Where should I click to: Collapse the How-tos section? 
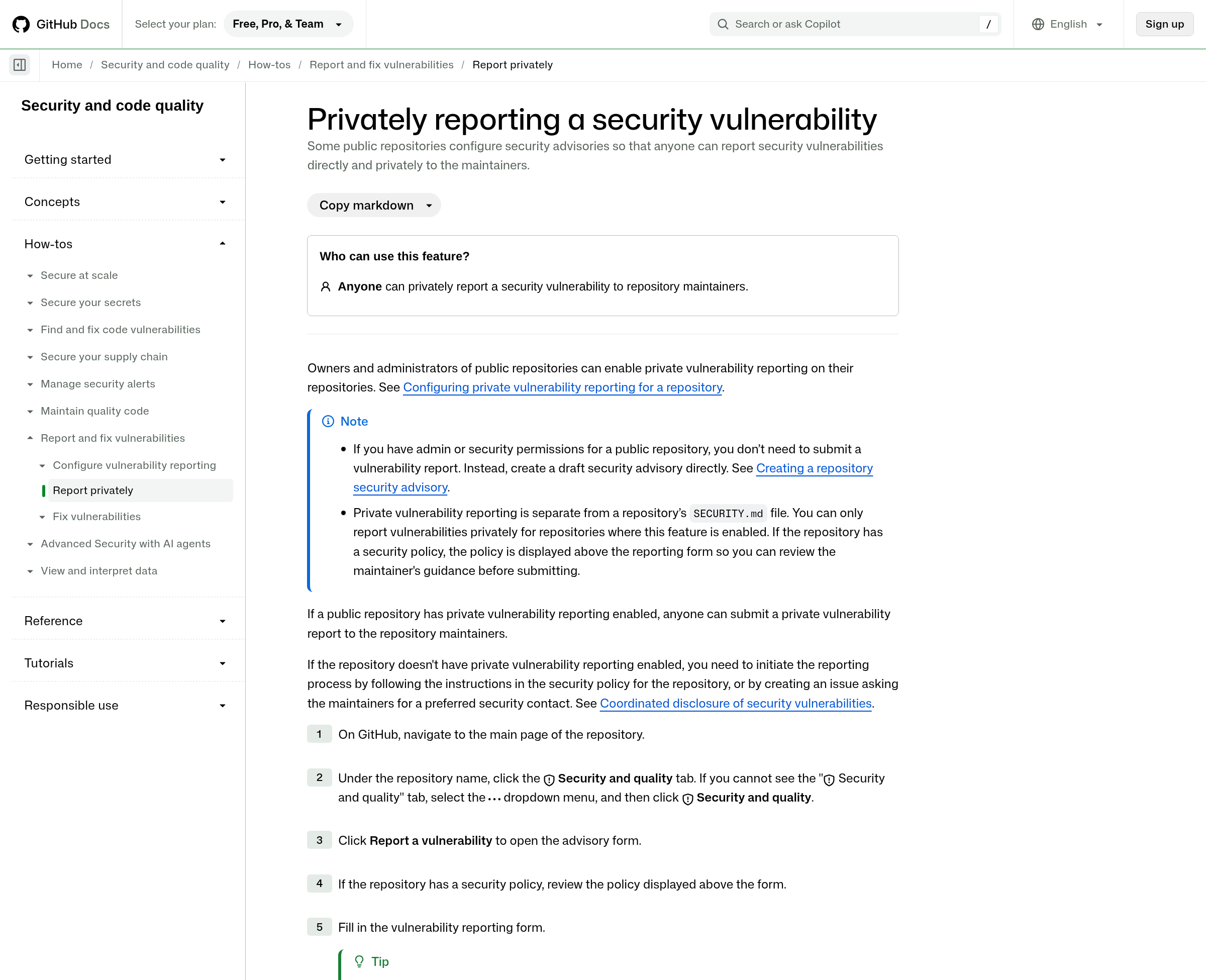(x=125, y=244)
